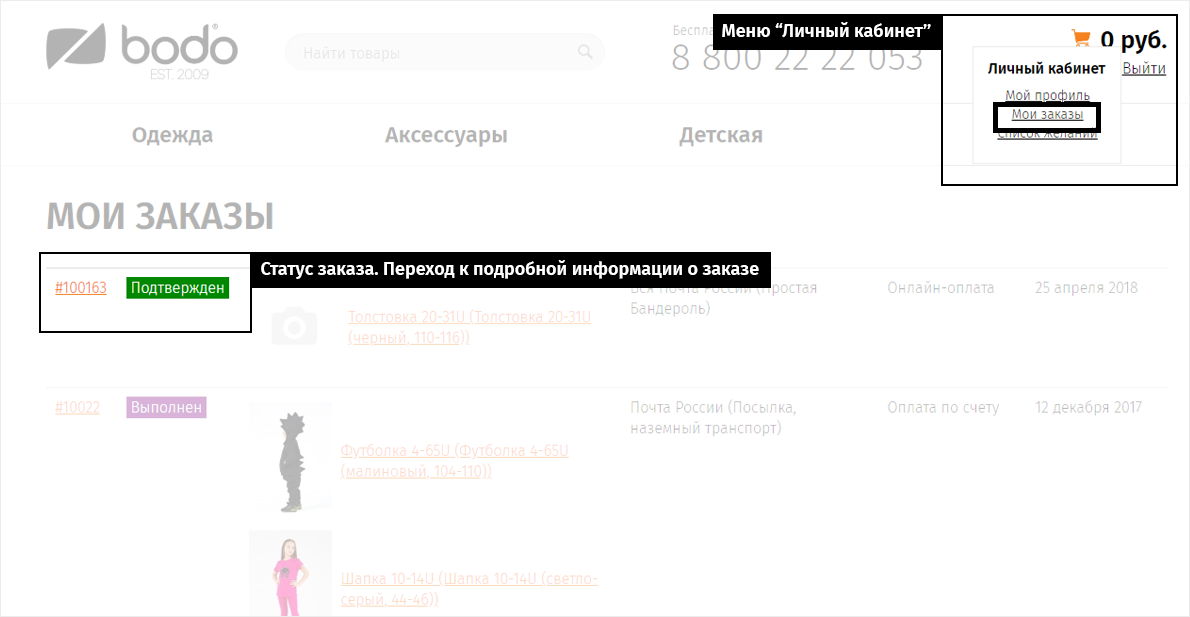Open the Одежда category
This screenshot has height=617, width=1190.
tap(172, 135)
